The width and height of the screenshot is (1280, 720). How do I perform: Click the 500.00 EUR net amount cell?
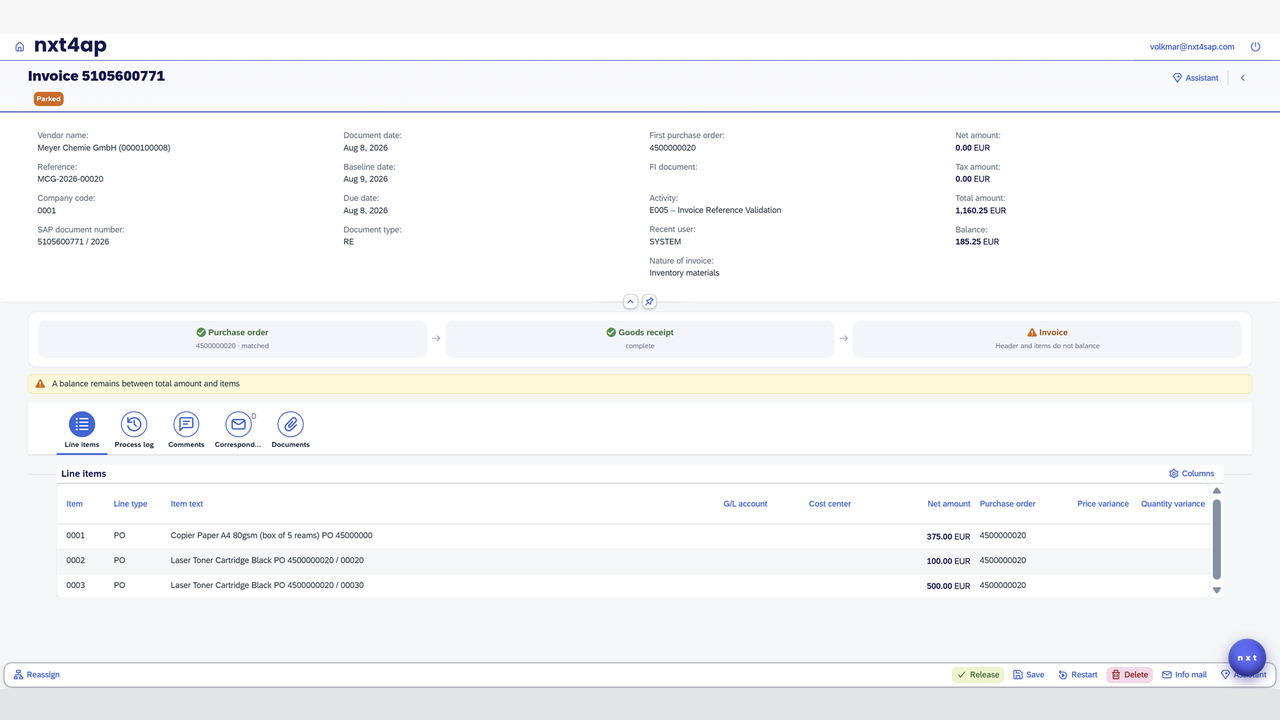948,587
